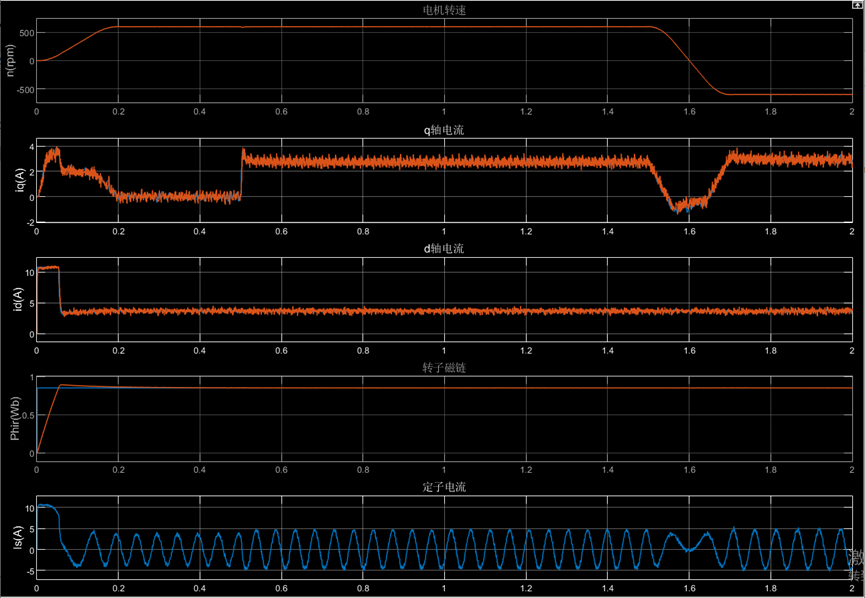Click inside the d-axis current plot area
This screenshot has width=865, height=598.
point(444,299)
